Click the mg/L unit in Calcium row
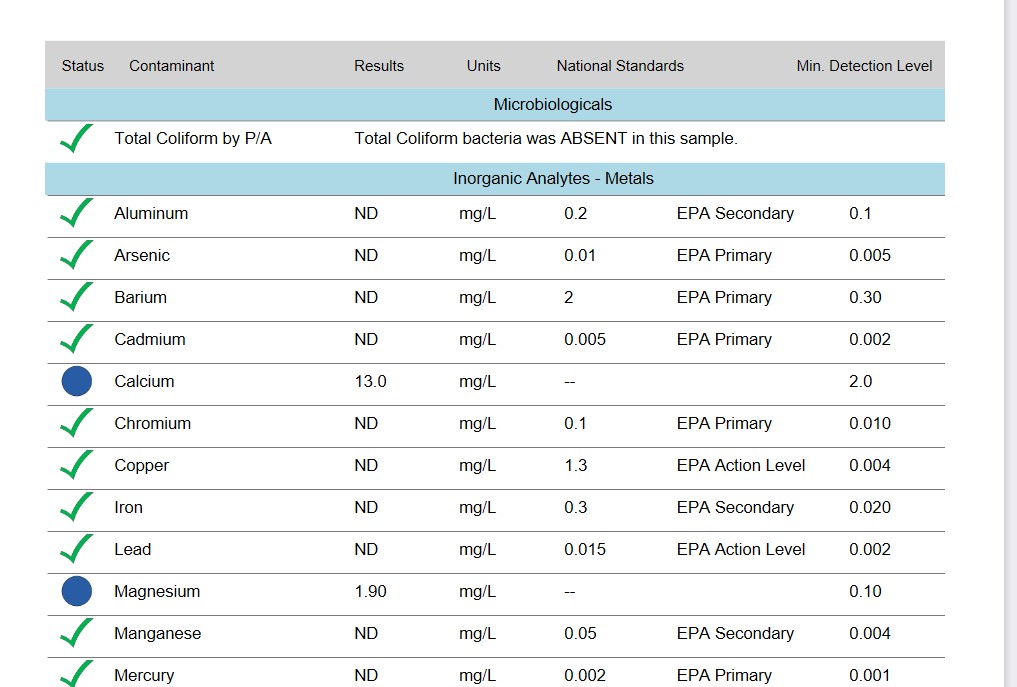Image resolution: width=1017 pixels, height=687 pixels. click(477, 381)
